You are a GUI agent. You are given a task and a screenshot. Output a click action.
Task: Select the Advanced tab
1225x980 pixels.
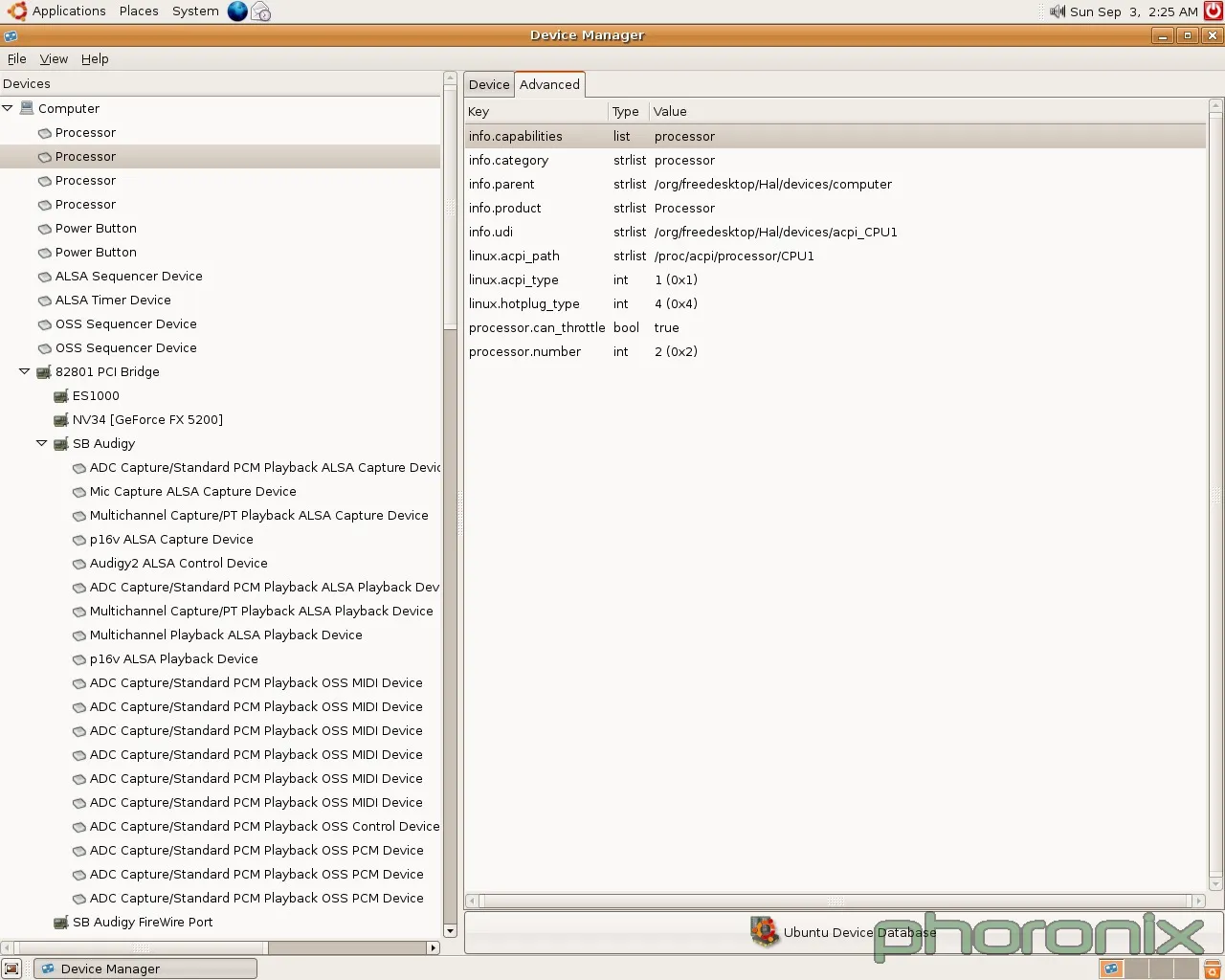(x=549, y=84)
